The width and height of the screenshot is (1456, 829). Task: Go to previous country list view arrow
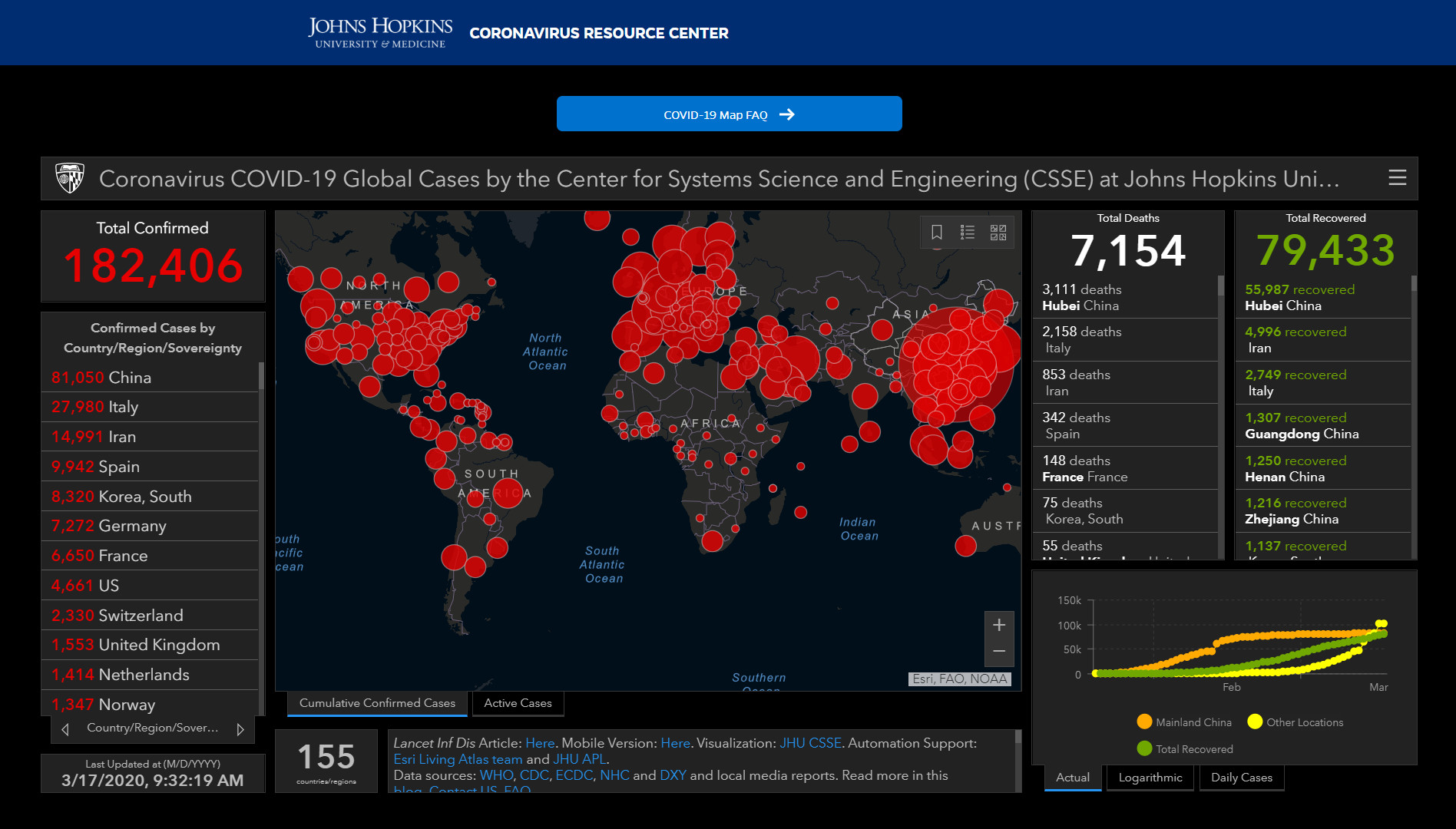(65, 729)
